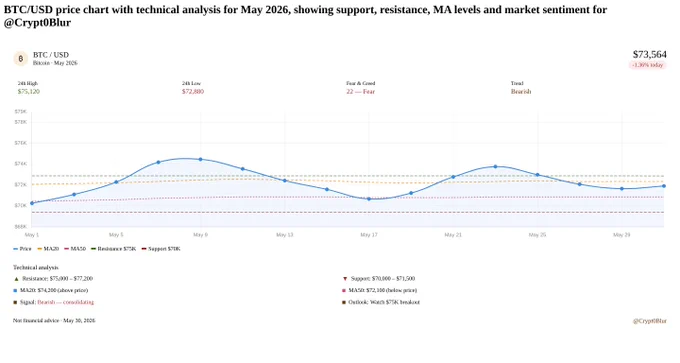This screenshot has width=680, height=363.
Task: Click the May 13 x-axis label
Action: click(x=285, y=235)
